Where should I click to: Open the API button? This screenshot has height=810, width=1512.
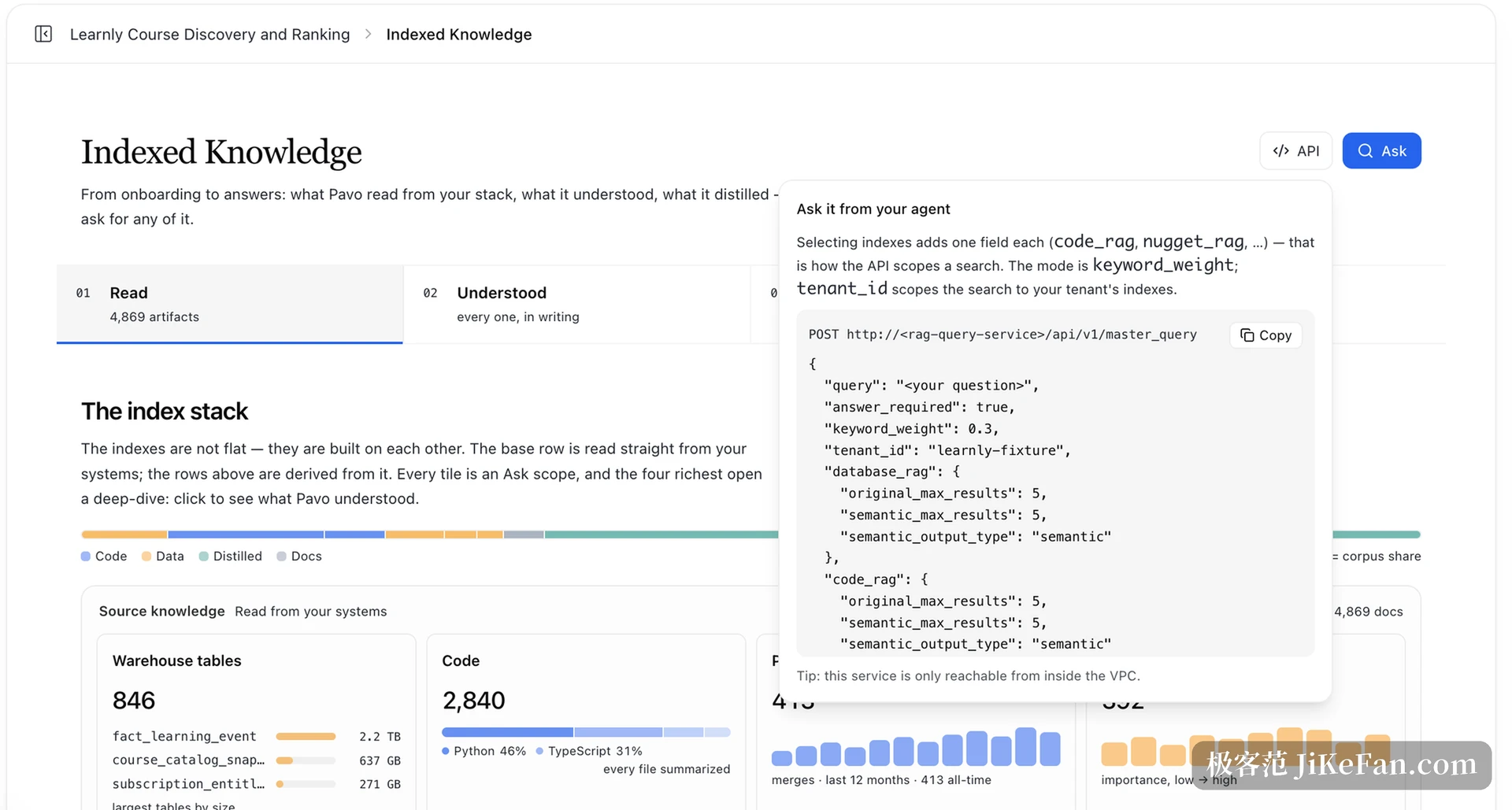[1295, 151]
